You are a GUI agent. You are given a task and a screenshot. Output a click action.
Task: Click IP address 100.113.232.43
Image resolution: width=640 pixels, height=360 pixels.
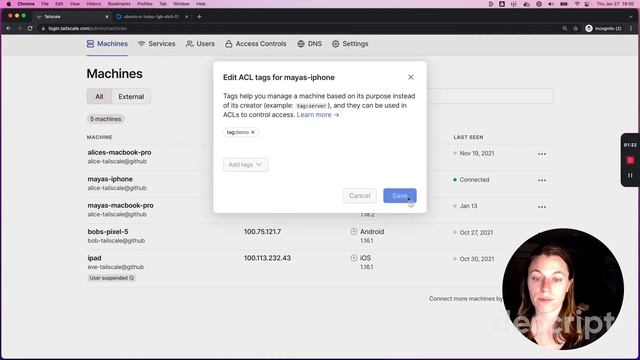click(x=267, y=258)
